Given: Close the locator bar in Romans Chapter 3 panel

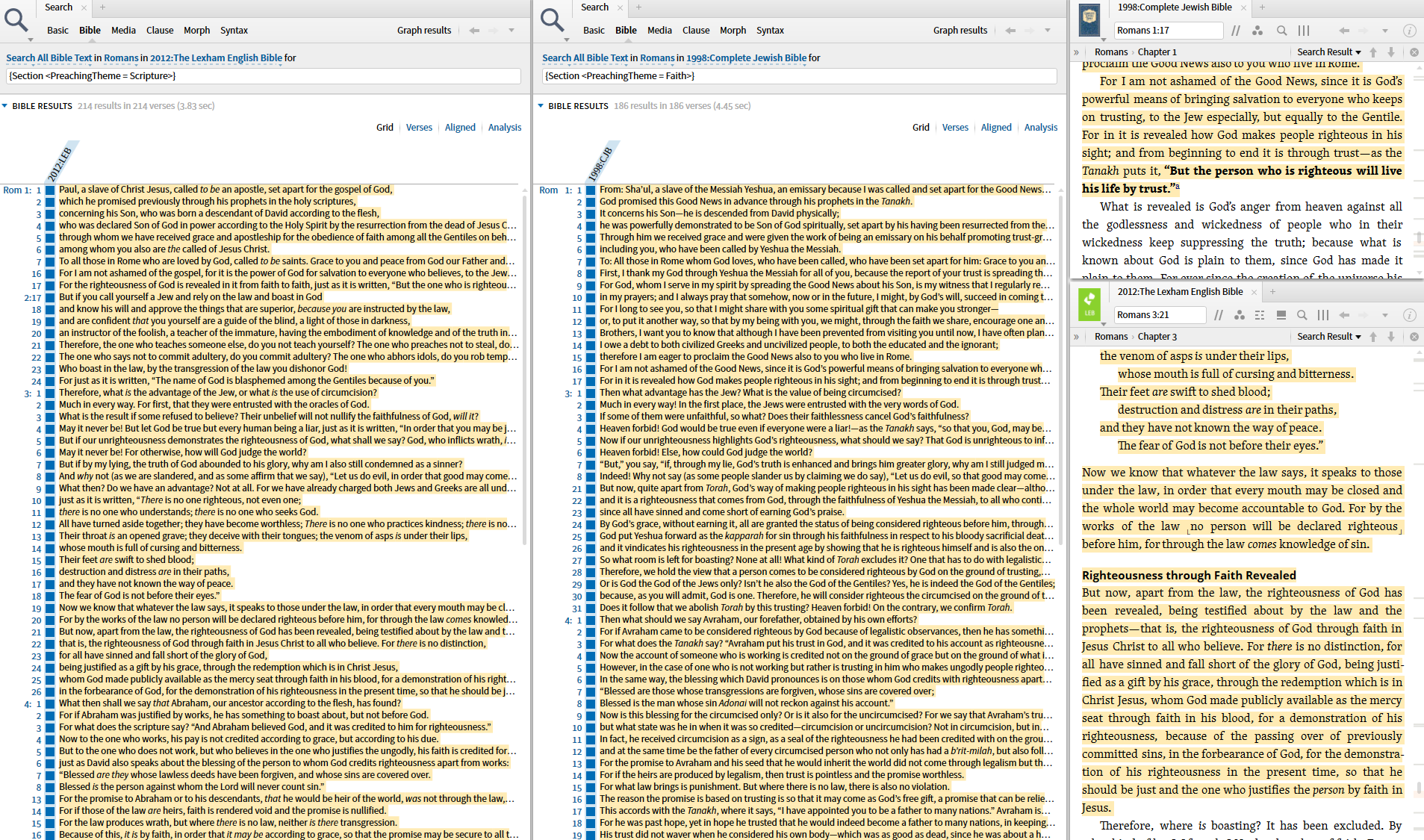Looking at the screenshot, I should click(x=1414, y=337).
